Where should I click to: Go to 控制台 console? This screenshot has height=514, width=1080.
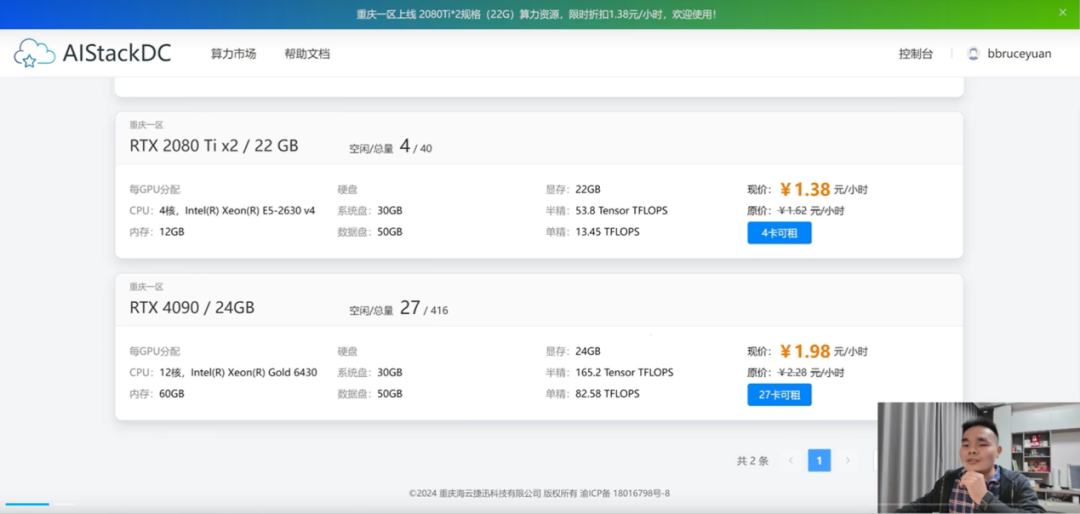(x=916, y=54)
